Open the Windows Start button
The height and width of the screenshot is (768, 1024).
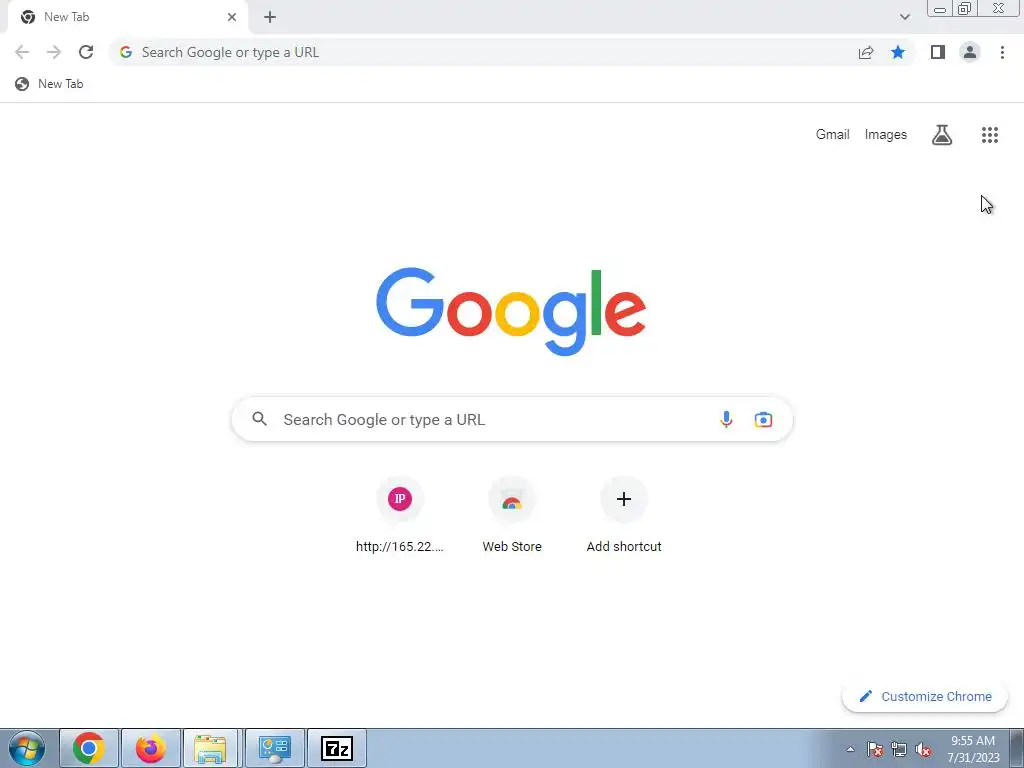(x=27, y=748)
